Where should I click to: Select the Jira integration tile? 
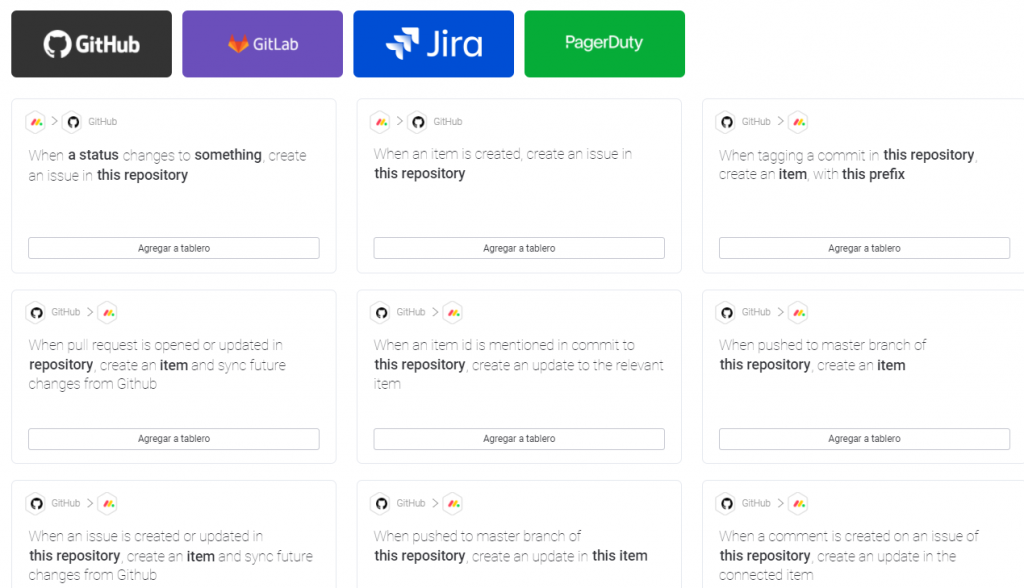coord(433,44)
